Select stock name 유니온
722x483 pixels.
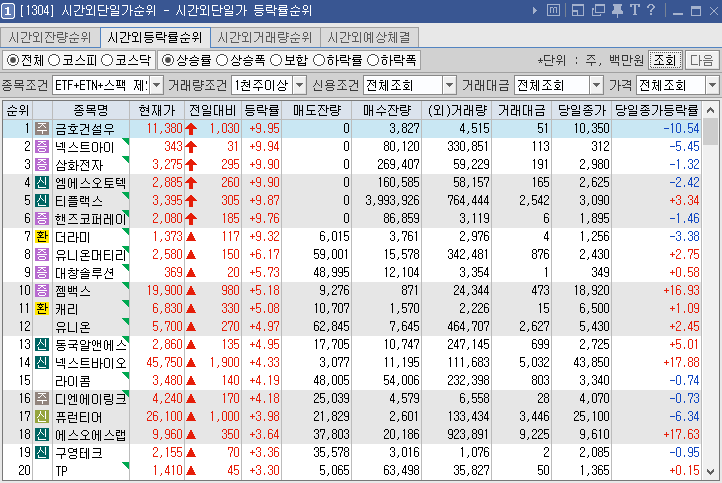(73, 326)
